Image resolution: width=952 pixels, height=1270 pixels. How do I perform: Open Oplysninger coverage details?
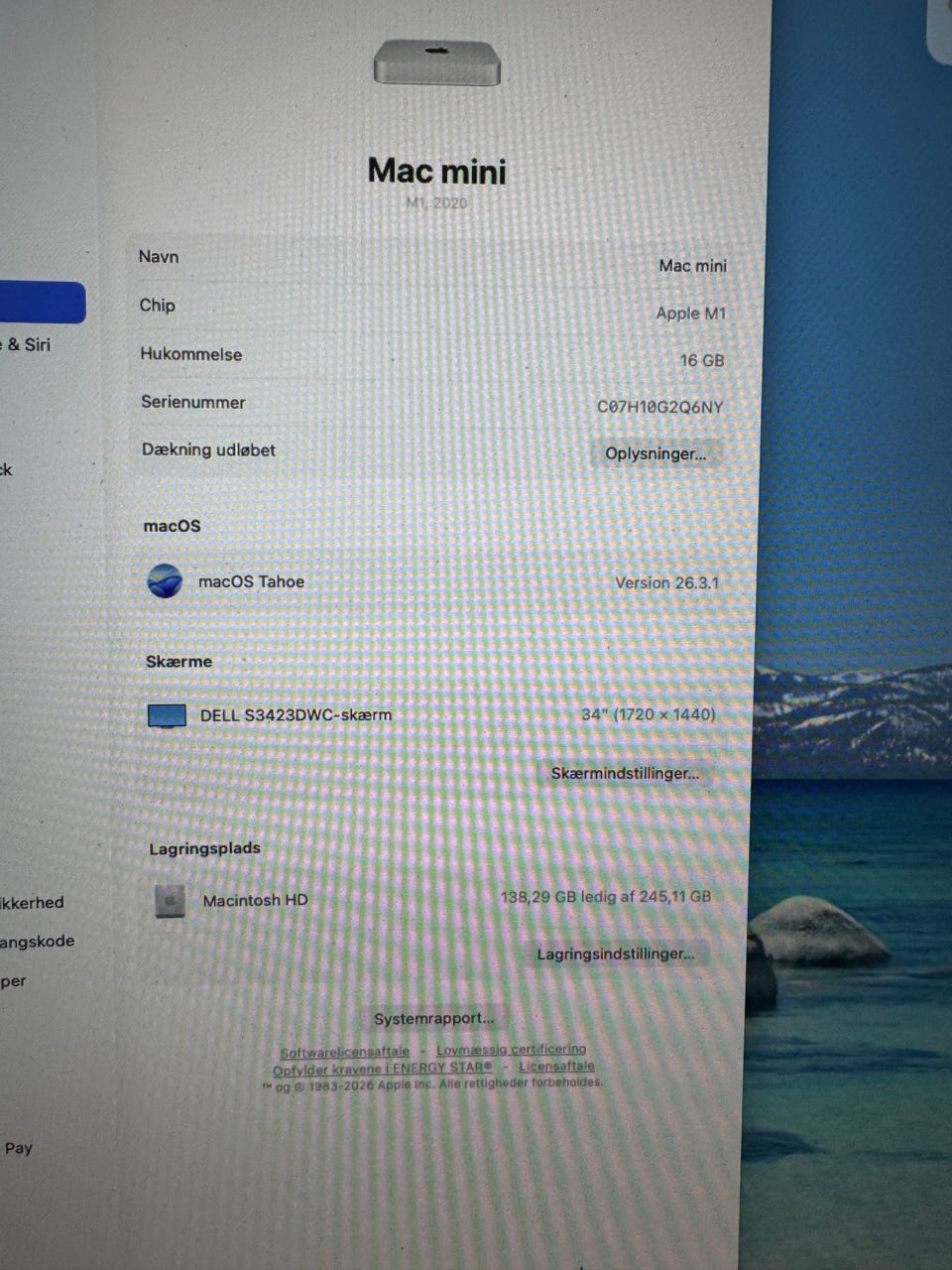655,453
